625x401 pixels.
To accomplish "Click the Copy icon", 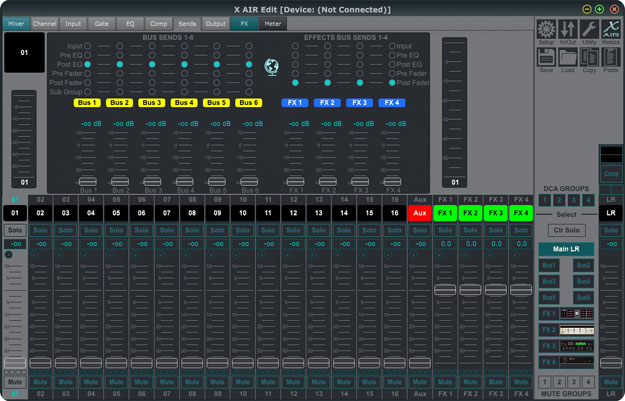I will [589, 57].
